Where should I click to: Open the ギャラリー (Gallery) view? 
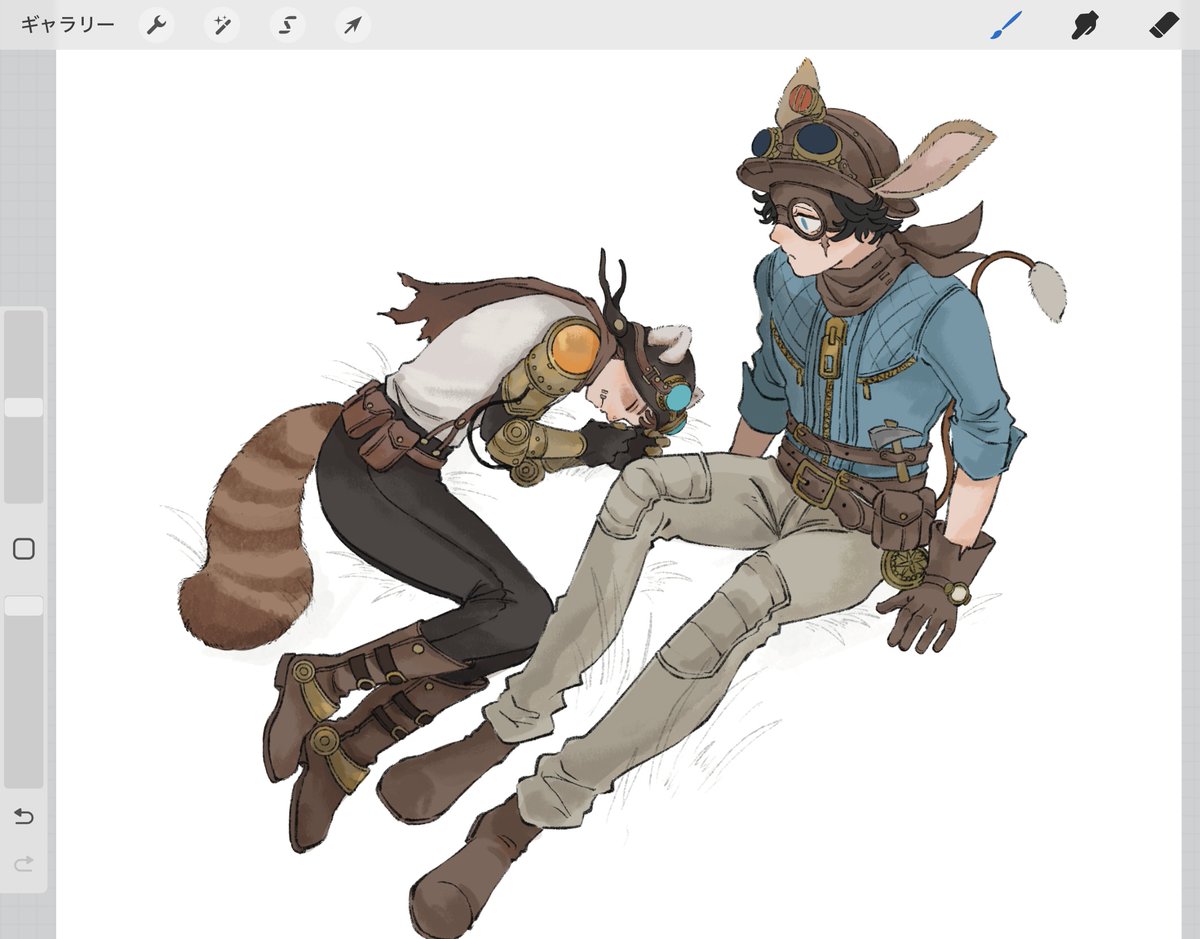68,25
